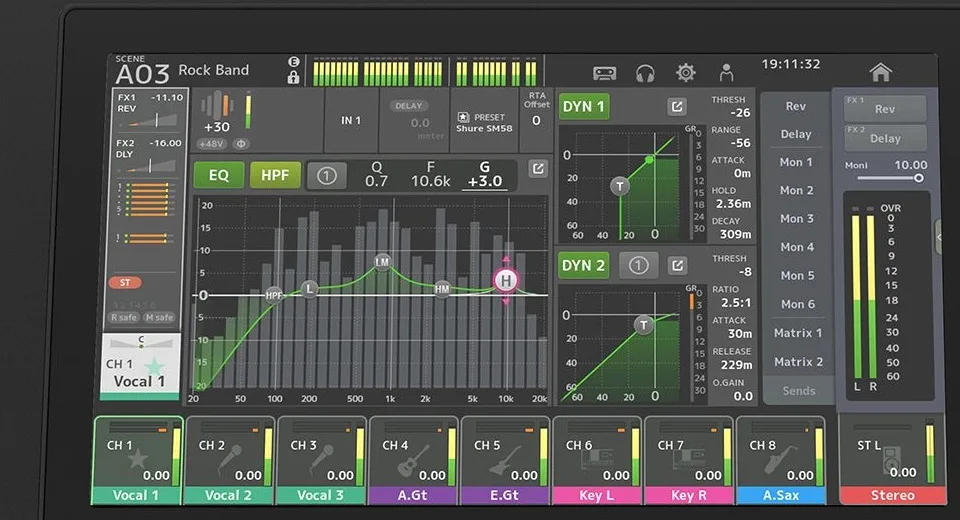The height and width of the screenshot is (520, 960).
Task: Click the FX2 DLY send level fader
Action: point(151,166)
